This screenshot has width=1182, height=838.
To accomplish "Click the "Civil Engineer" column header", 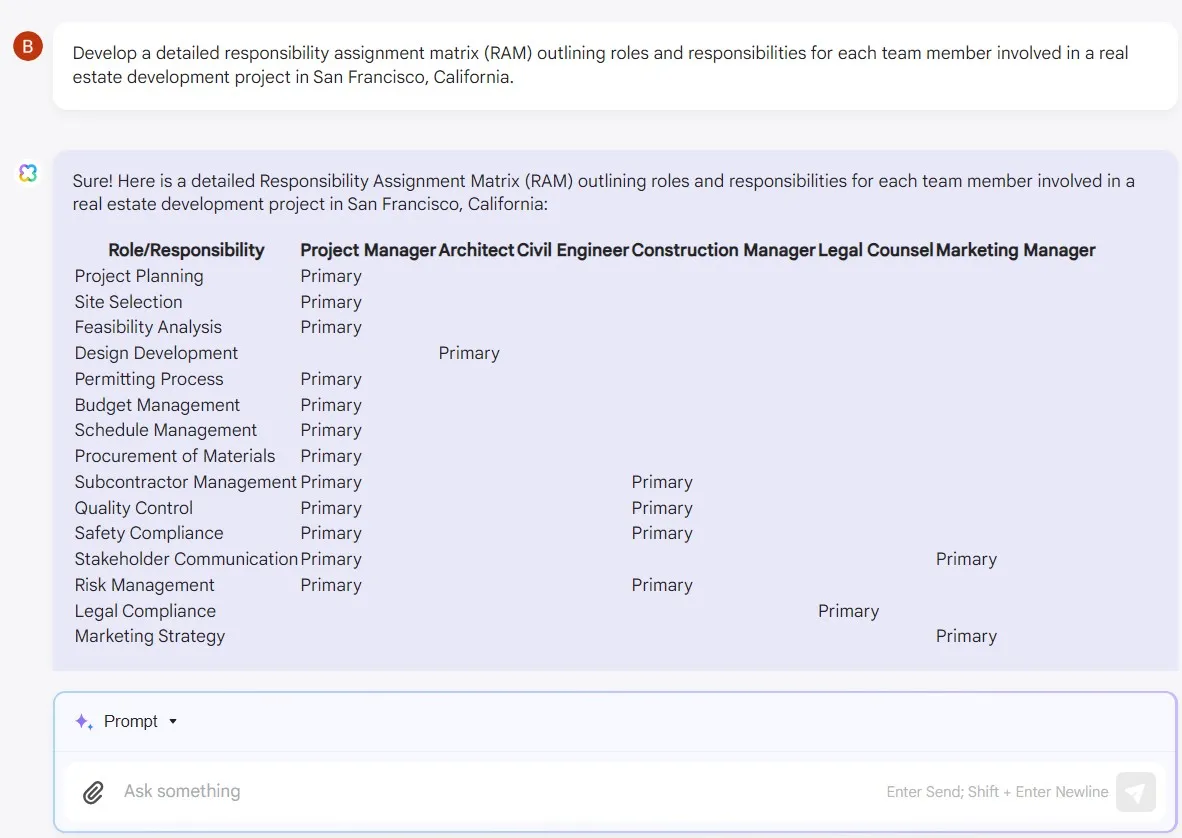I will (573, 250).
